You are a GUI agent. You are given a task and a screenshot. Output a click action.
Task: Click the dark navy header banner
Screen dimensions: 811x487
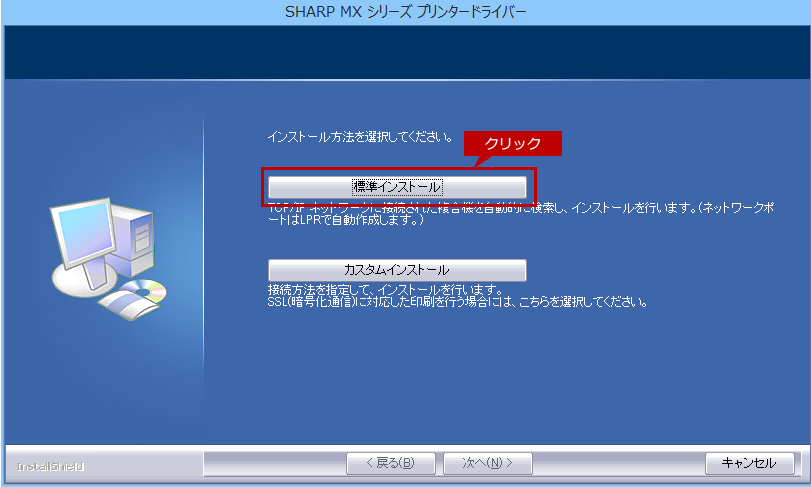(405, 52)
